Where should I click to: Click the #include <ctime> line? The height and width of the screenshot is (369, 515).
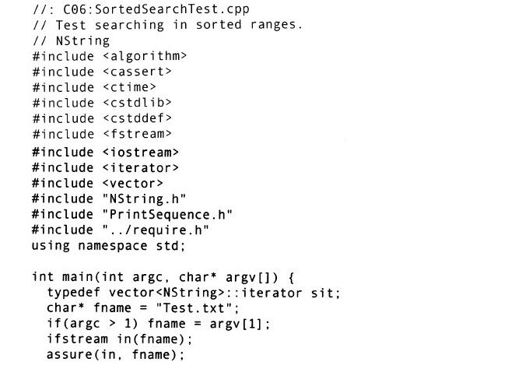94,87
